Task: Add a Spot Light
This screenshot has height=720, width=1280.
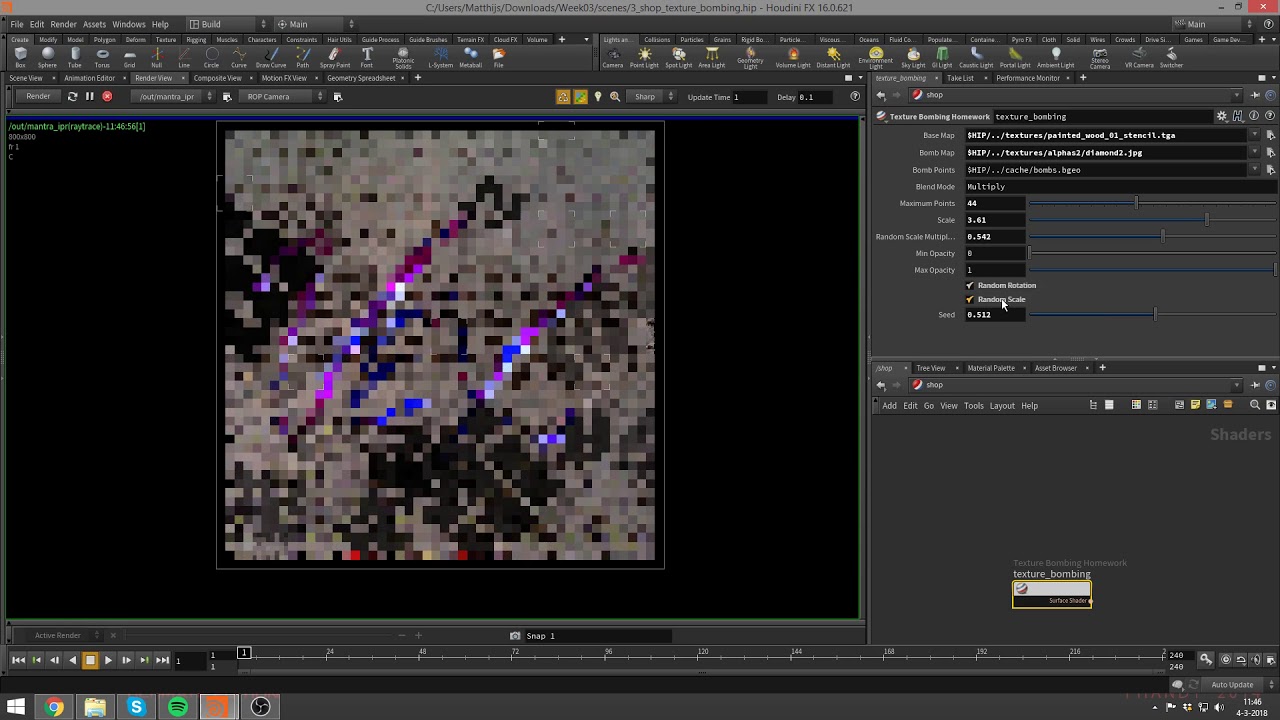Action: coord(678,58)
